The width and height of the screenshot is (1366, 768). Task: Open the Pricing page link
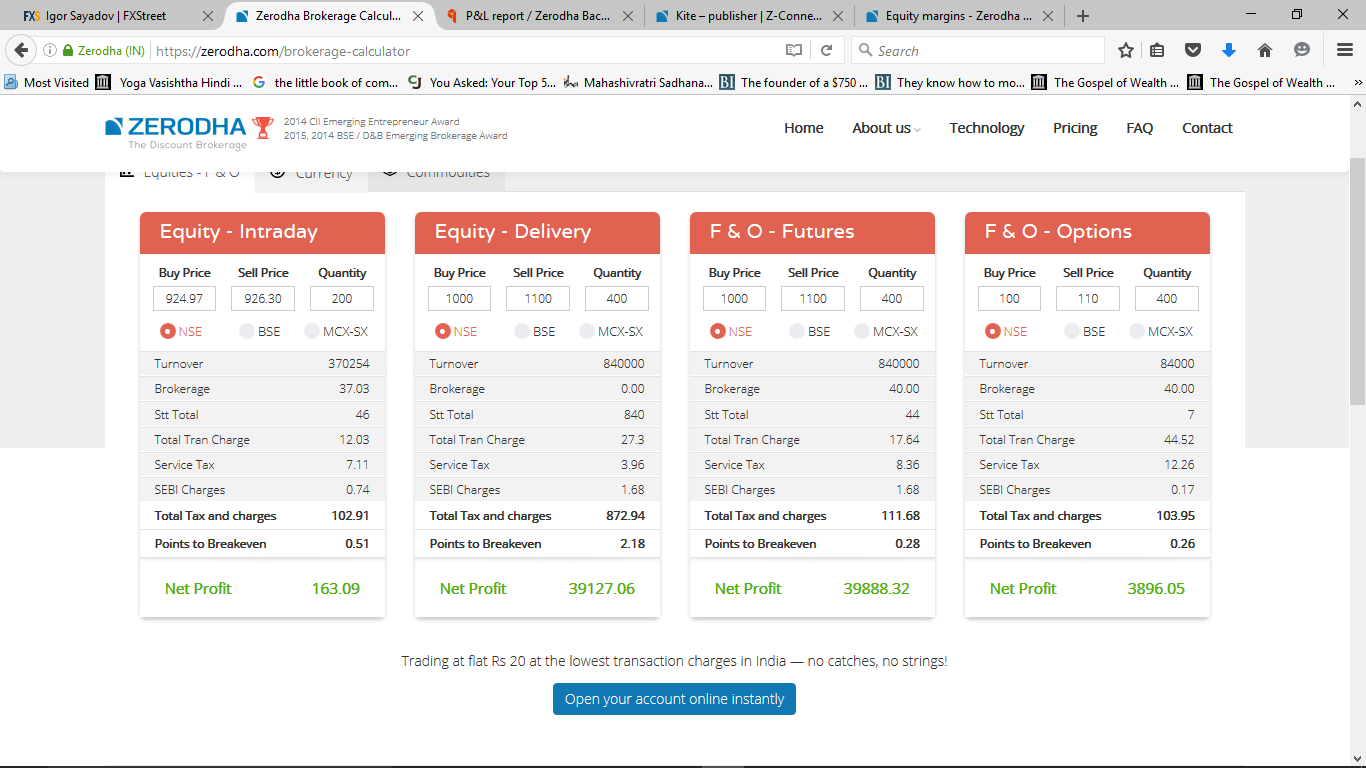click(x=1075, y=128)
